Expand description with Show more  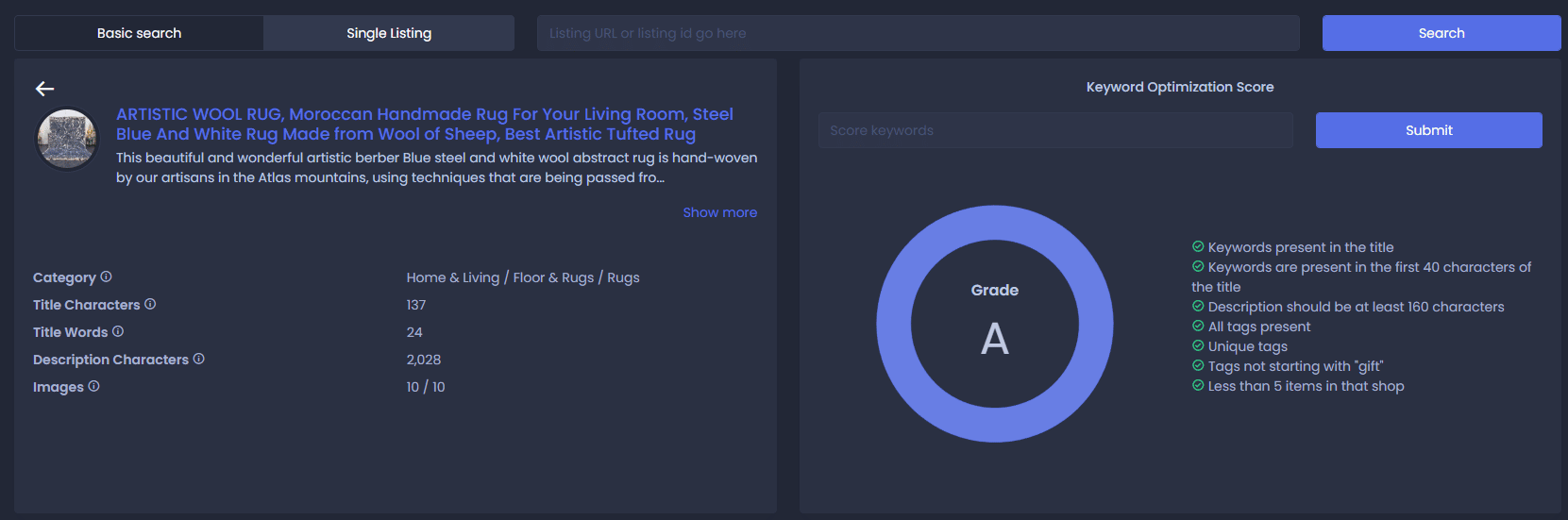coord(719,212)
